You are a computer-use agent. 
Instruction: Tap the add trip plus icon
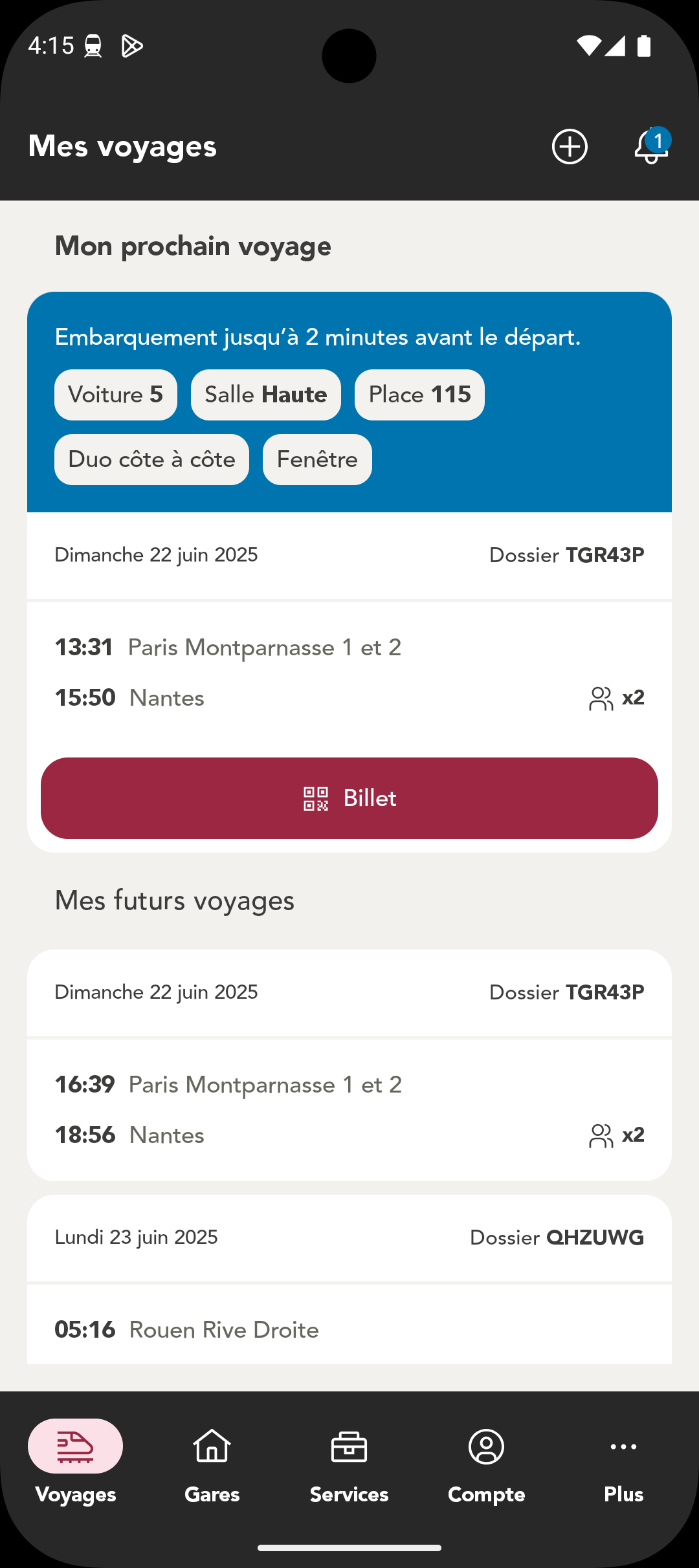click(570, 147)
